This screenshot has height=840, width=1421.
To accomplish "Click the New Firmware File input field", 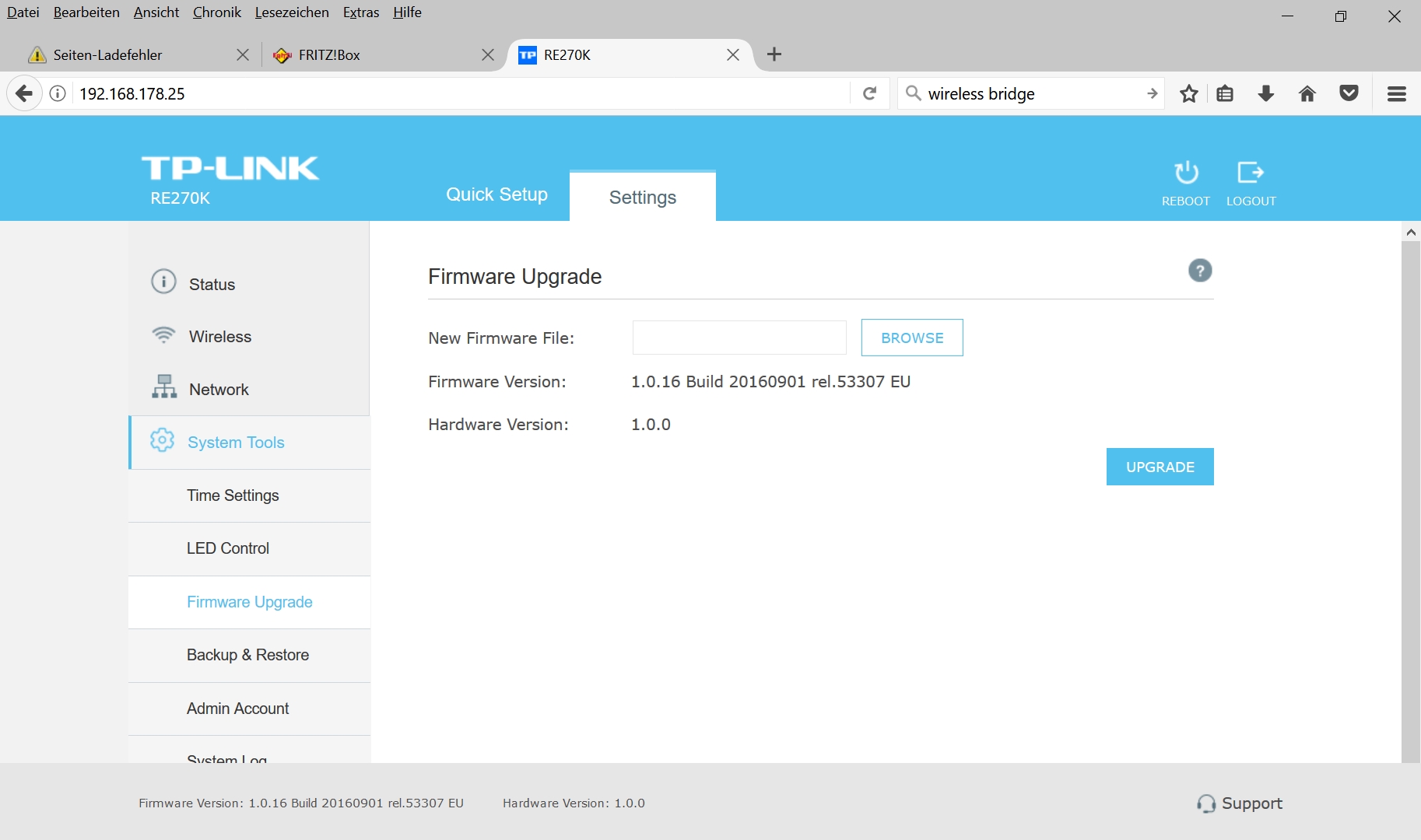I will click(739, 338).
